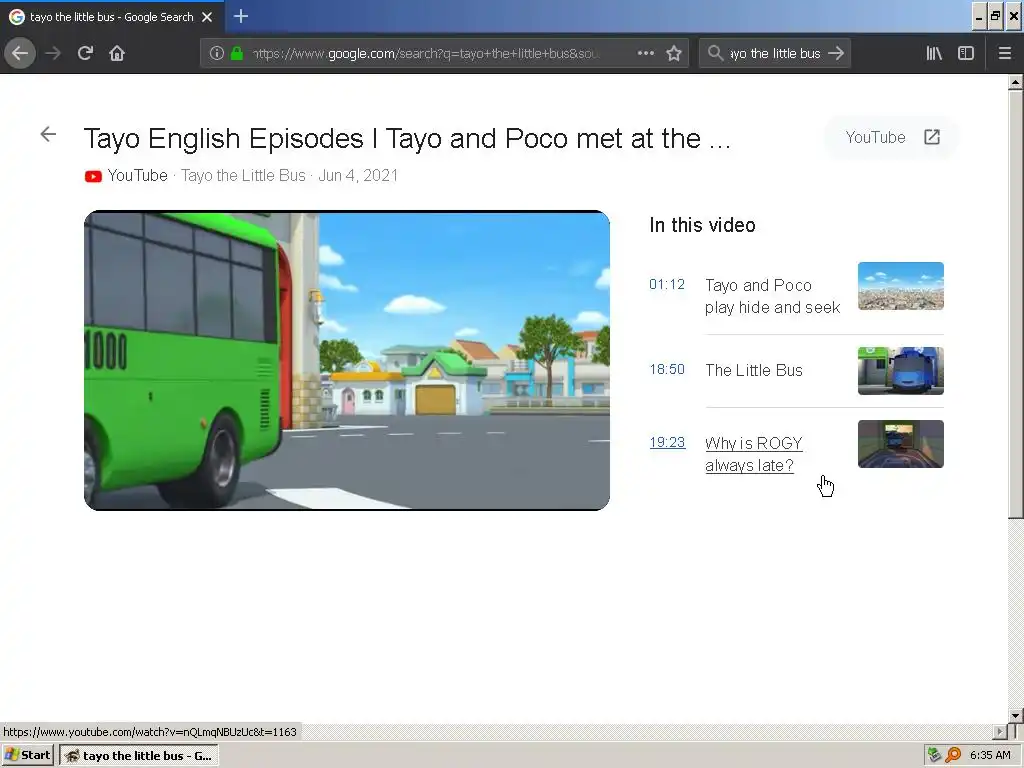The image size is (1024, 768).
Task: Submit search with the arrow button
Action: pyautogui.click(x=836, y=53)
